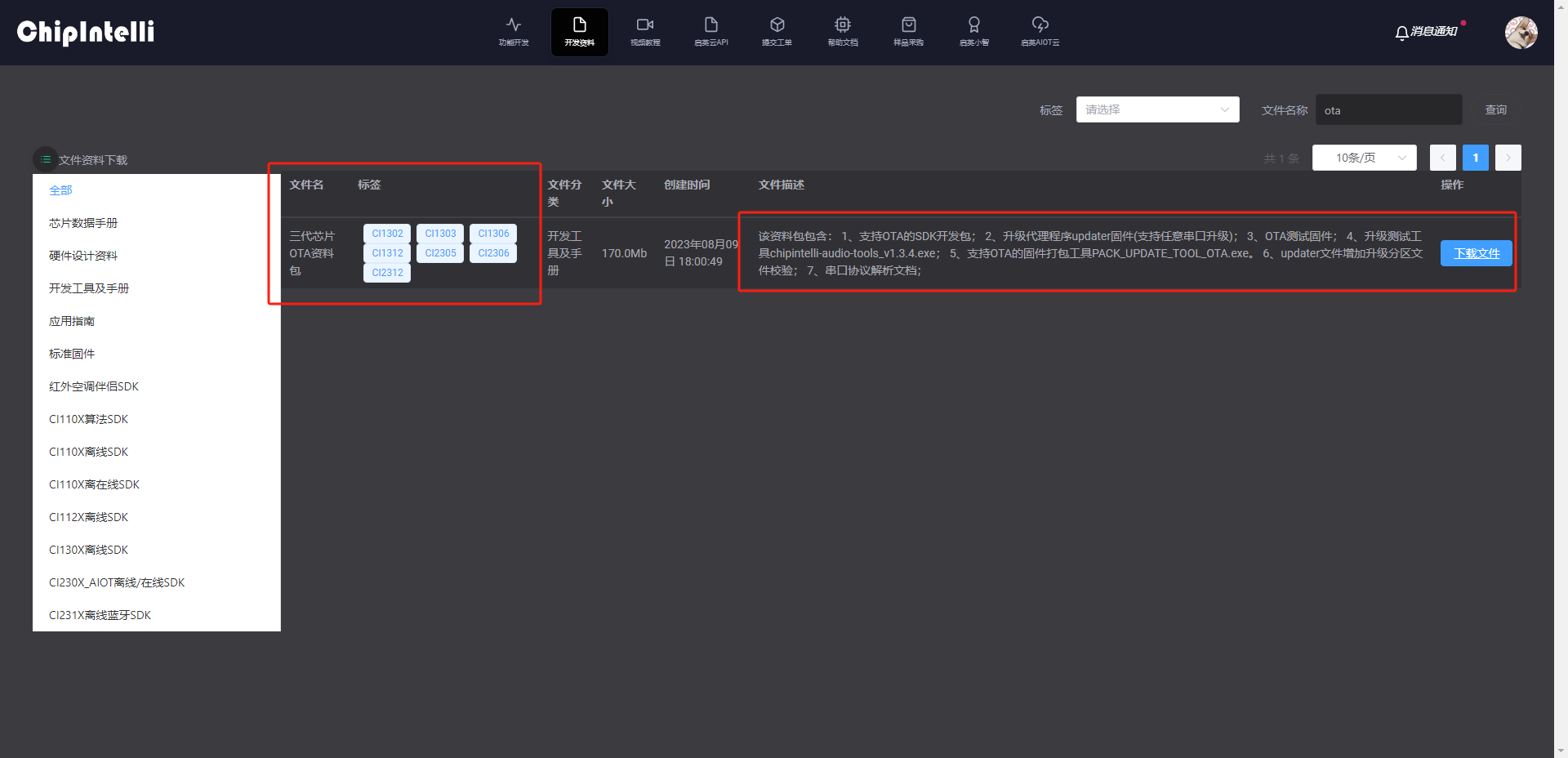The image size is (1568, 758).
Task: Click the CI1302 tag
Action: click(387, 234)
